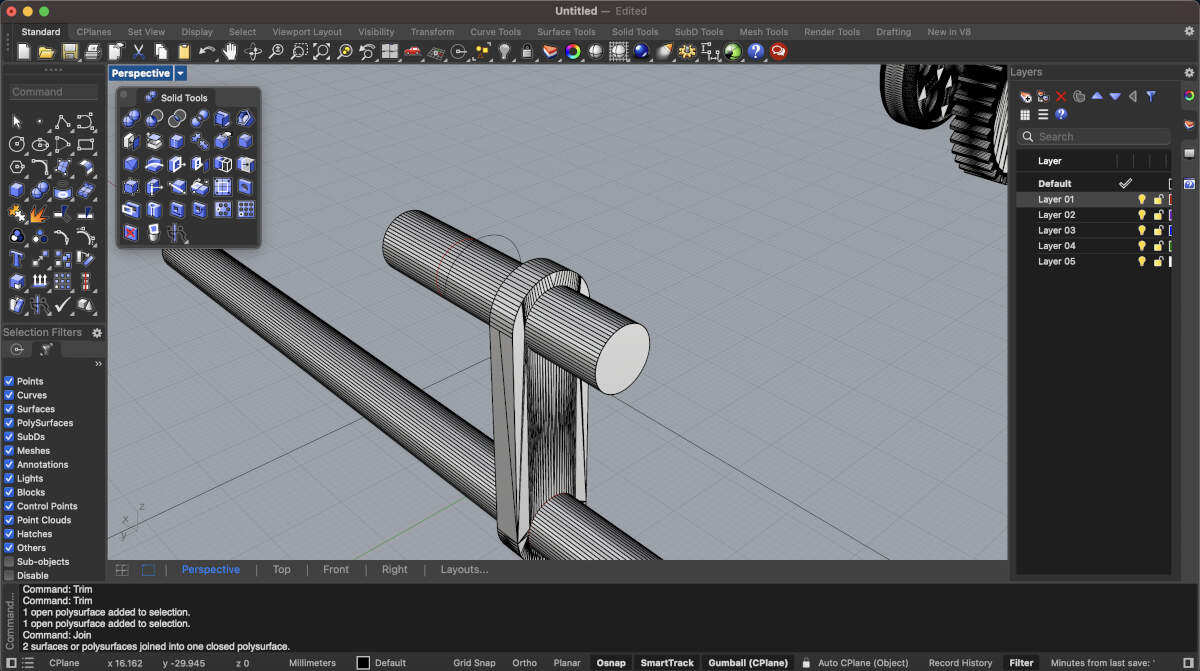
Task: Click Boolean Union in Solid Tools
Action: [x=131, y=119]
